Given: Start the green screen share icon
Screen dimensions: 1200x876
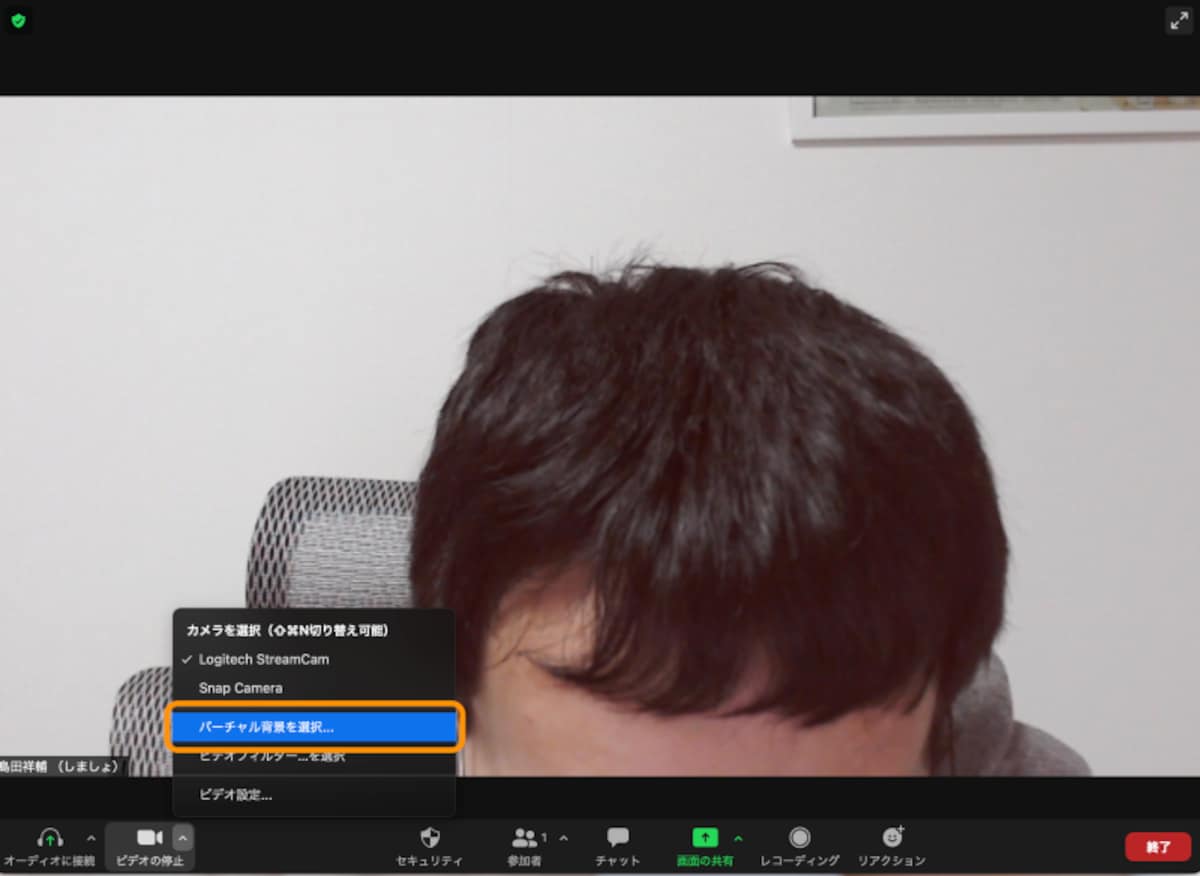Looking at the screenshot, I should [x=706, y=837].
